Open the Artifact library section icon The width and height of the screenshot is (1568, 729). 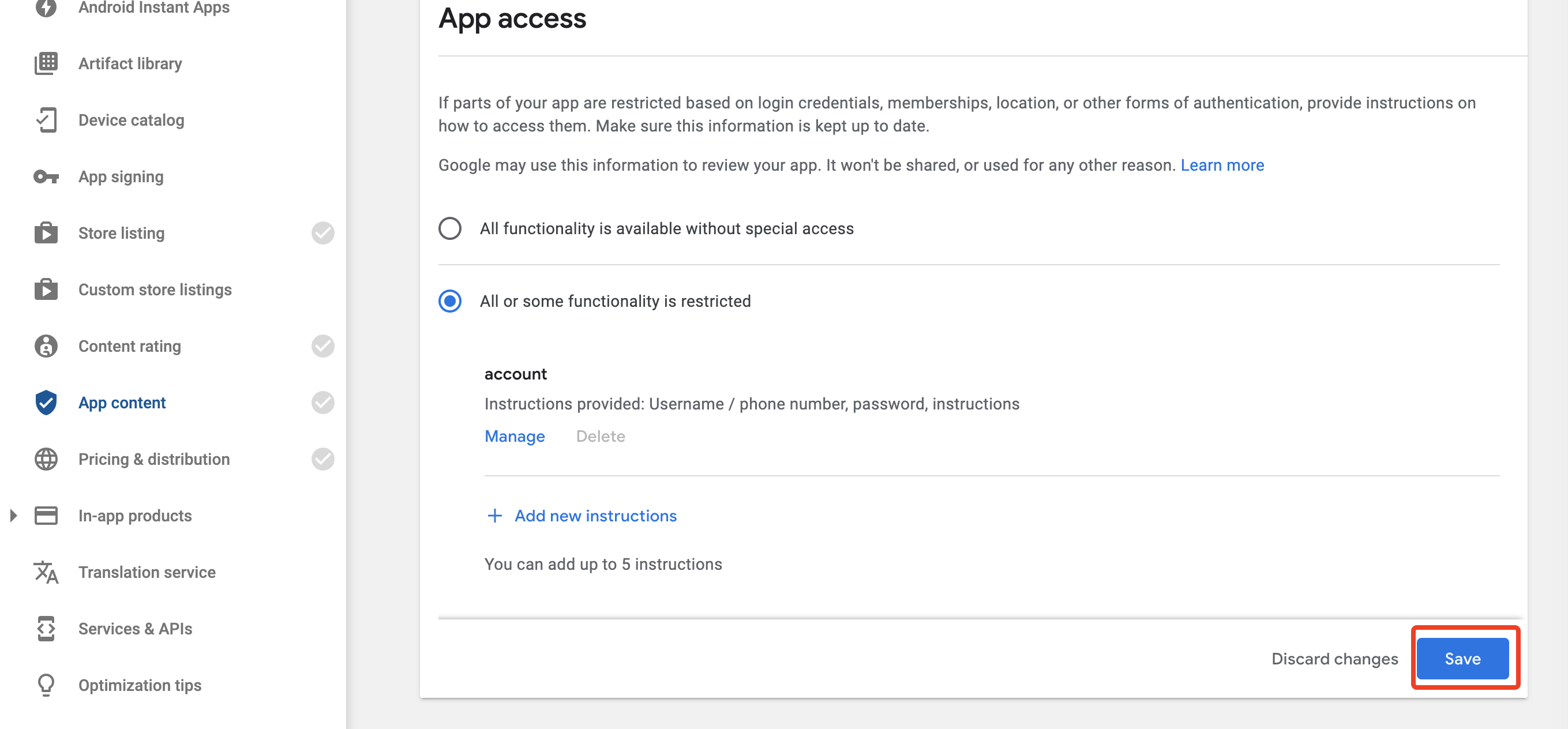[46, 63]
